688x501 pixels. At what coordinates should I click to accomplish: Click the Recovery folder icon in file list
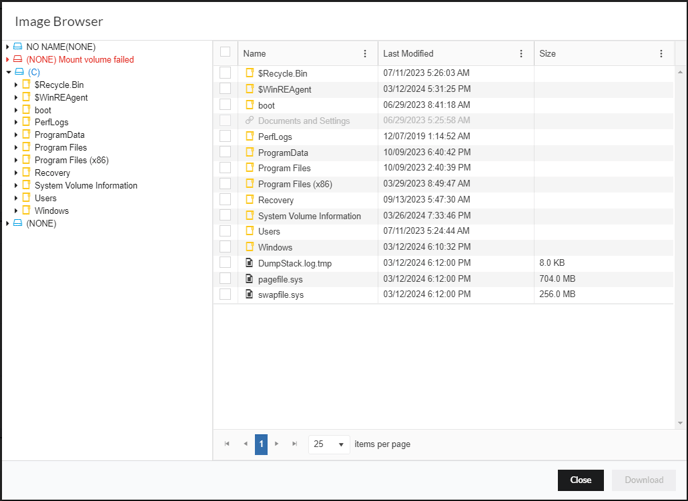[x=250, y=200]
